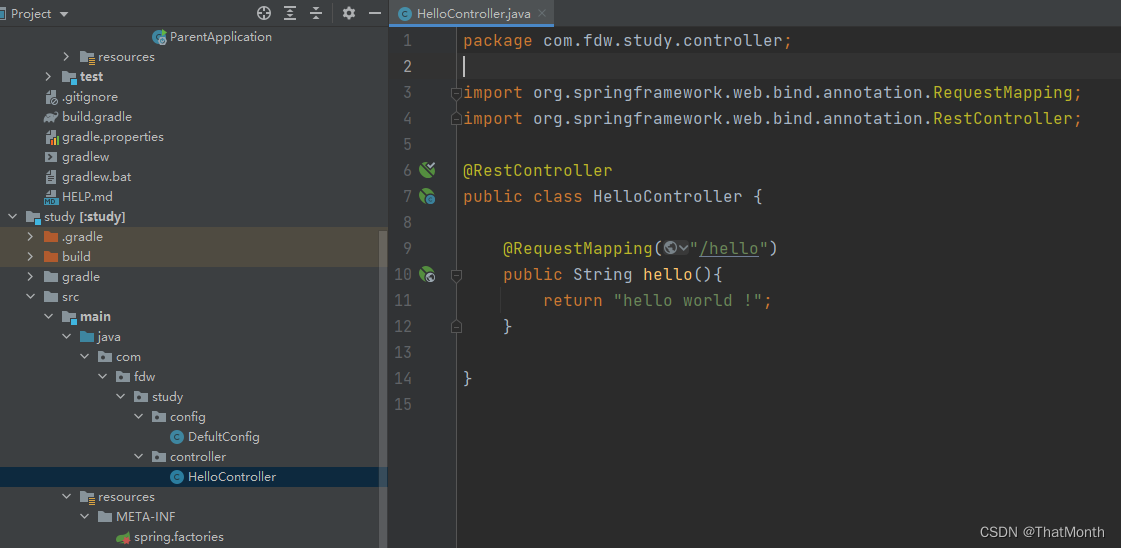Expand the resources folder under ParentApplication
The height and width of the screenshot is (548, 1121).
point(66,56)
